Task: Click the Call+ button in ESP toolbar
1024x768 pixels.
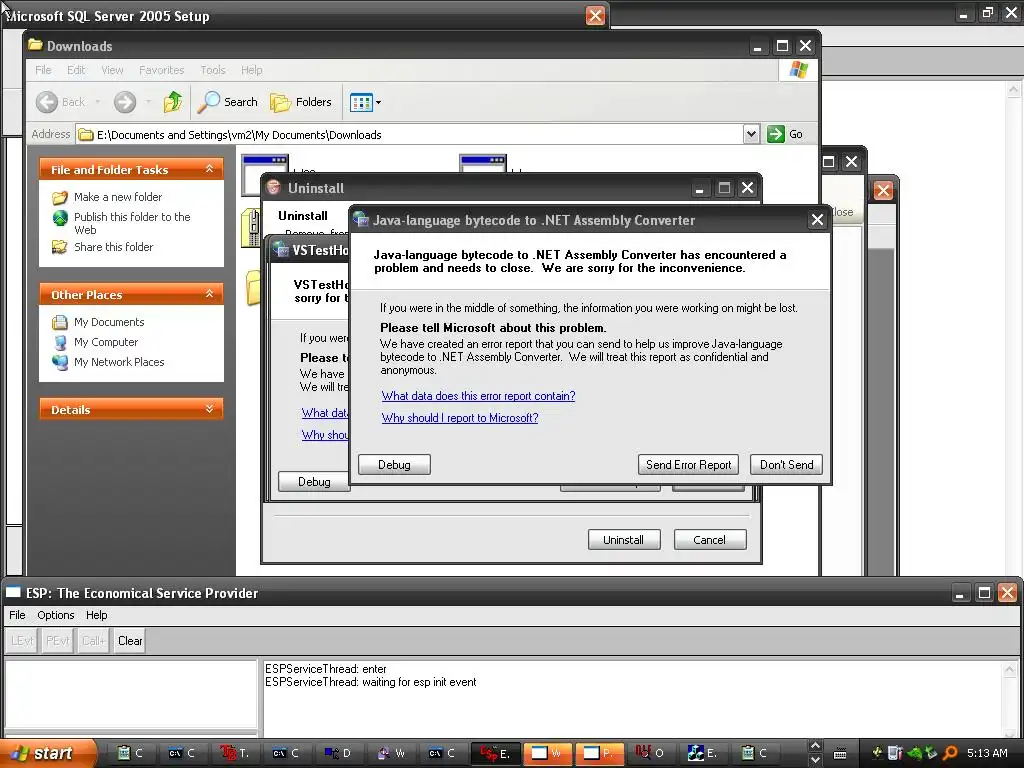Action: pyautogui.click(x=93, y=641)
